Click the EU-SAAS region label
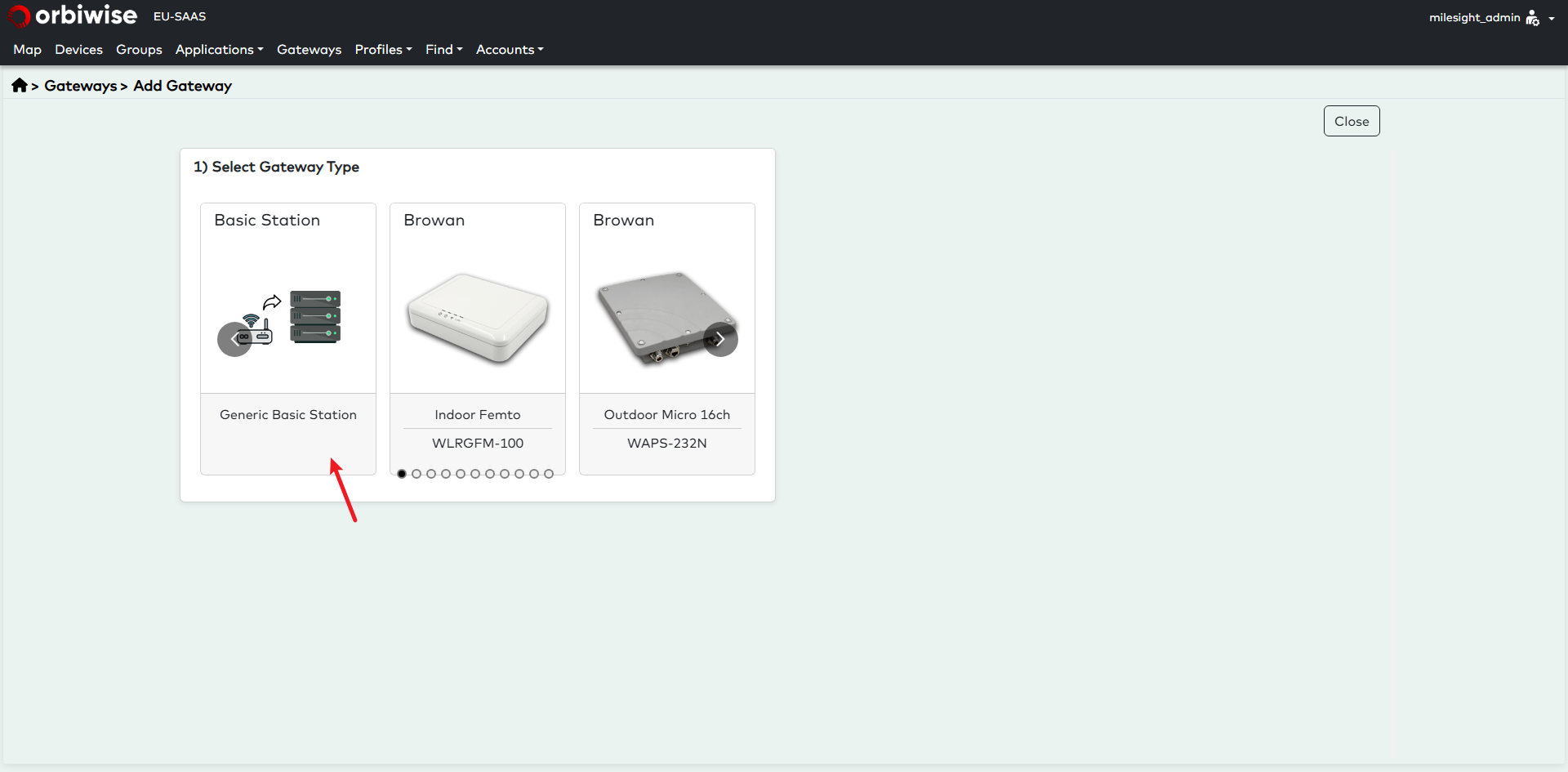The image size is (1568, 772). pos(180,16)
